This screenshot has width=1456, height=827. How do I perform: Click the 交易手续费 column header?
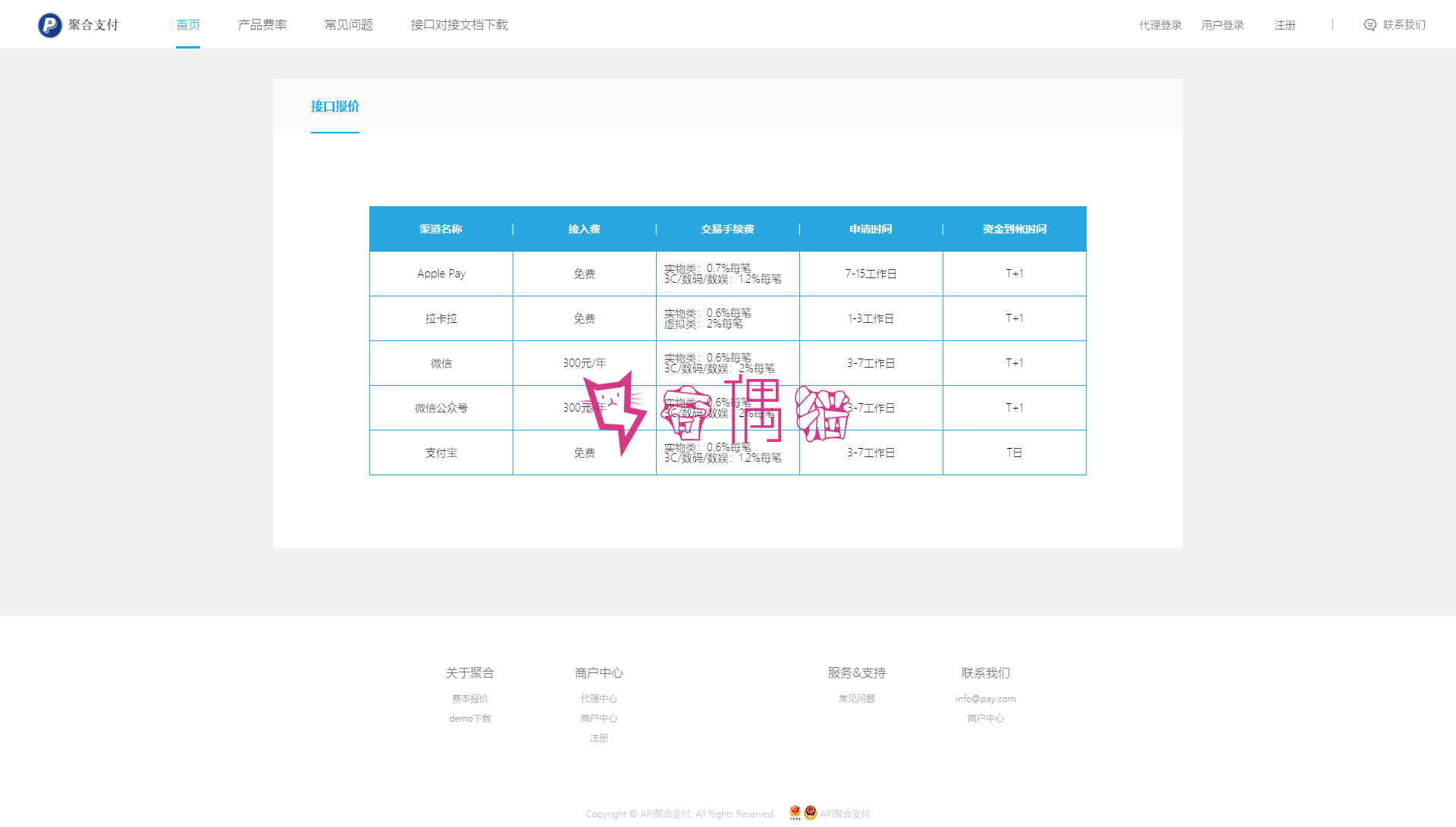(728, 229)
